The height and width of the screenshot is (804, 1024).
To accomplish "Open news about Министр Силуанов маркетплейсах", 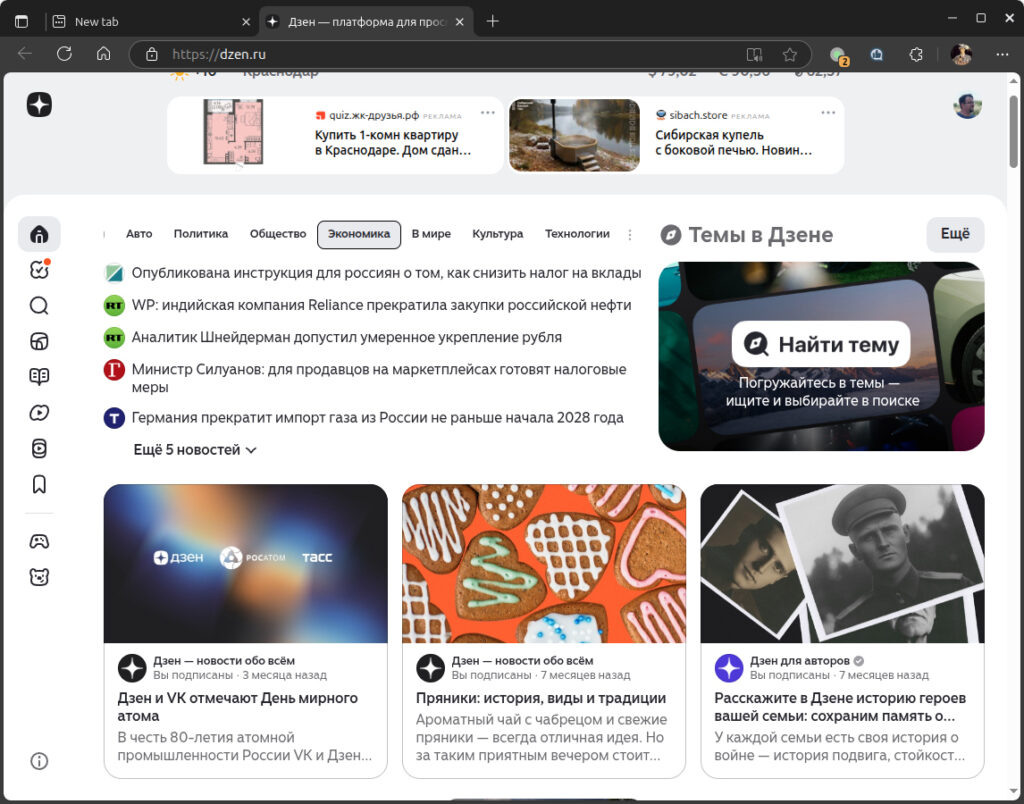I will pos(379,378).
